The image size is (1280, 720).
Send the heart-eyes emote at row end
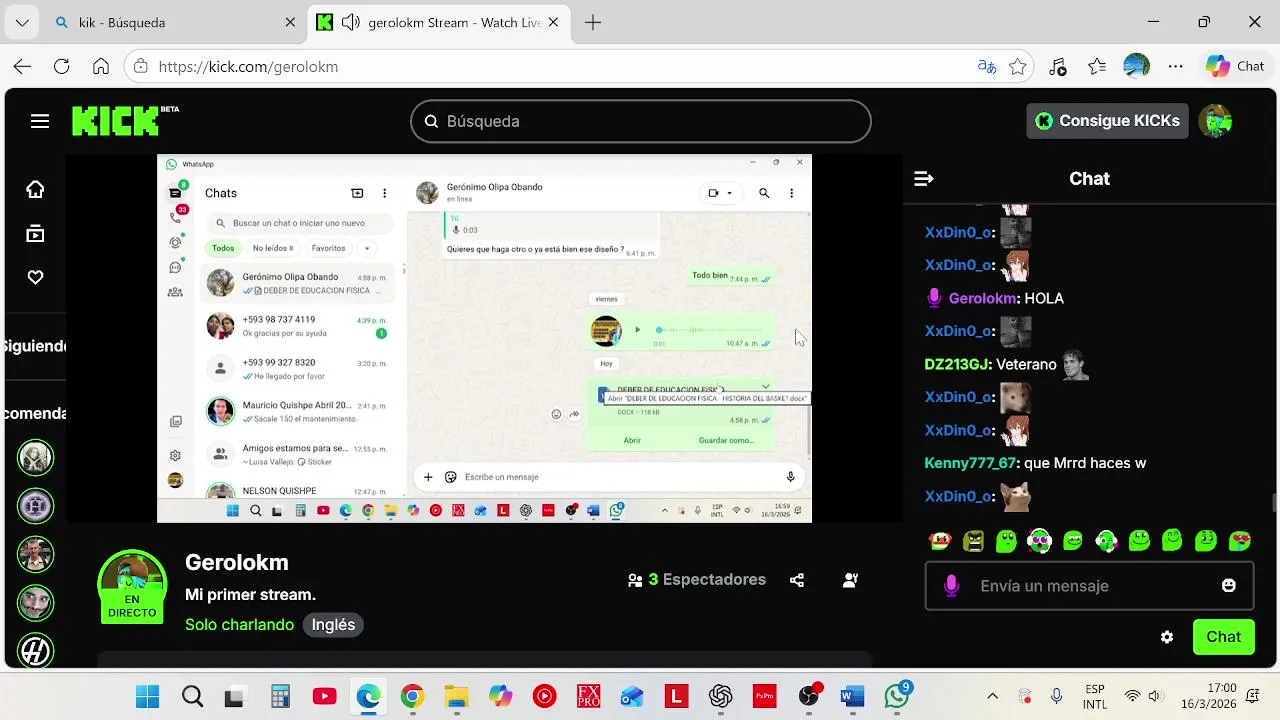(1240, 541)
